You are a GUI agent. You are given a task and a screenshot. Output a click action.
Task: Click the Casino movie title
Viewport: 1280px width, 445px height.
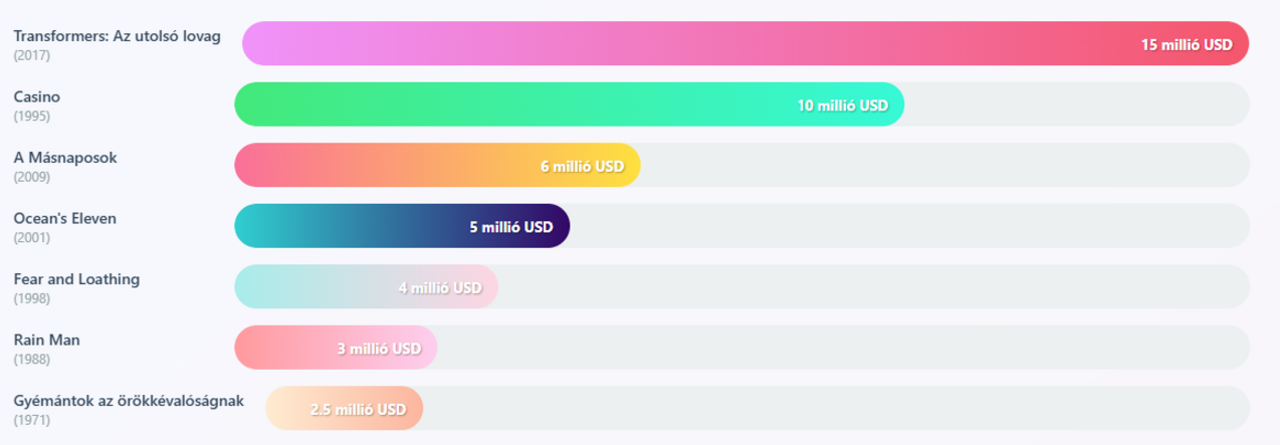37,97
